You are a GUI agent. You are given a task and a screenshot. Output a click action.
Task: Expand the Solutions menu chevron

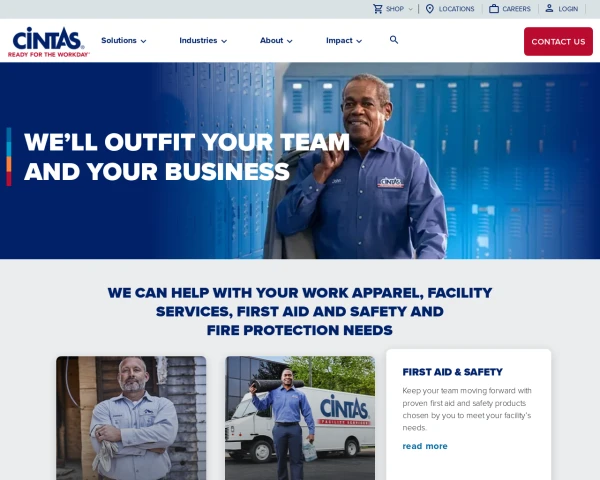tap(143, 41)
